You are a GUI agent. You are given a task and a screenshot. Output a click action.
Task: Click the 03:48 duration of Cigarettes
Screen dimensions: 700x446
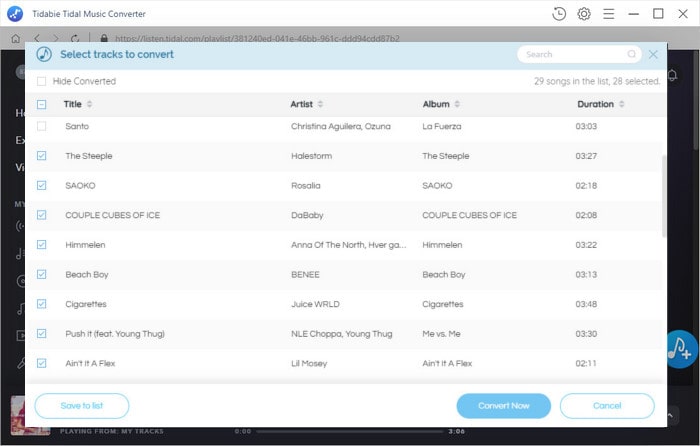click(x=586, y=304)
